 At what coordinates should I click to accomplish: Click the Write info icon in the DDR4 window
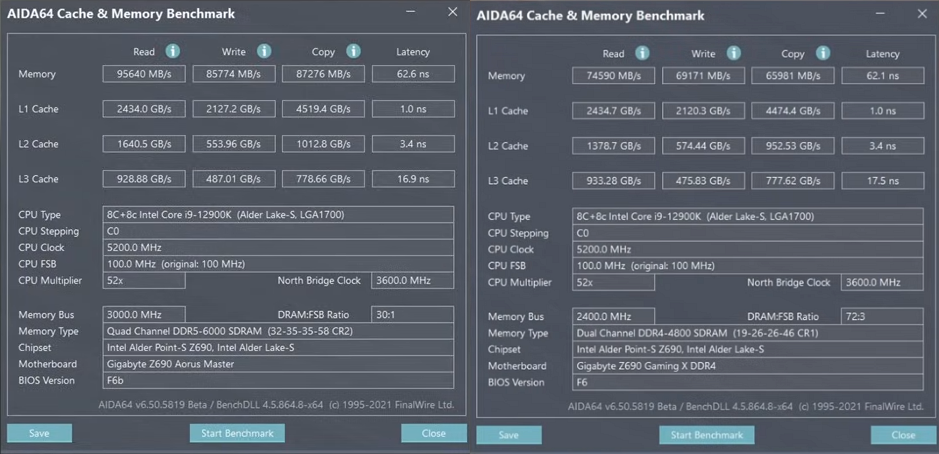pos(733,54)
